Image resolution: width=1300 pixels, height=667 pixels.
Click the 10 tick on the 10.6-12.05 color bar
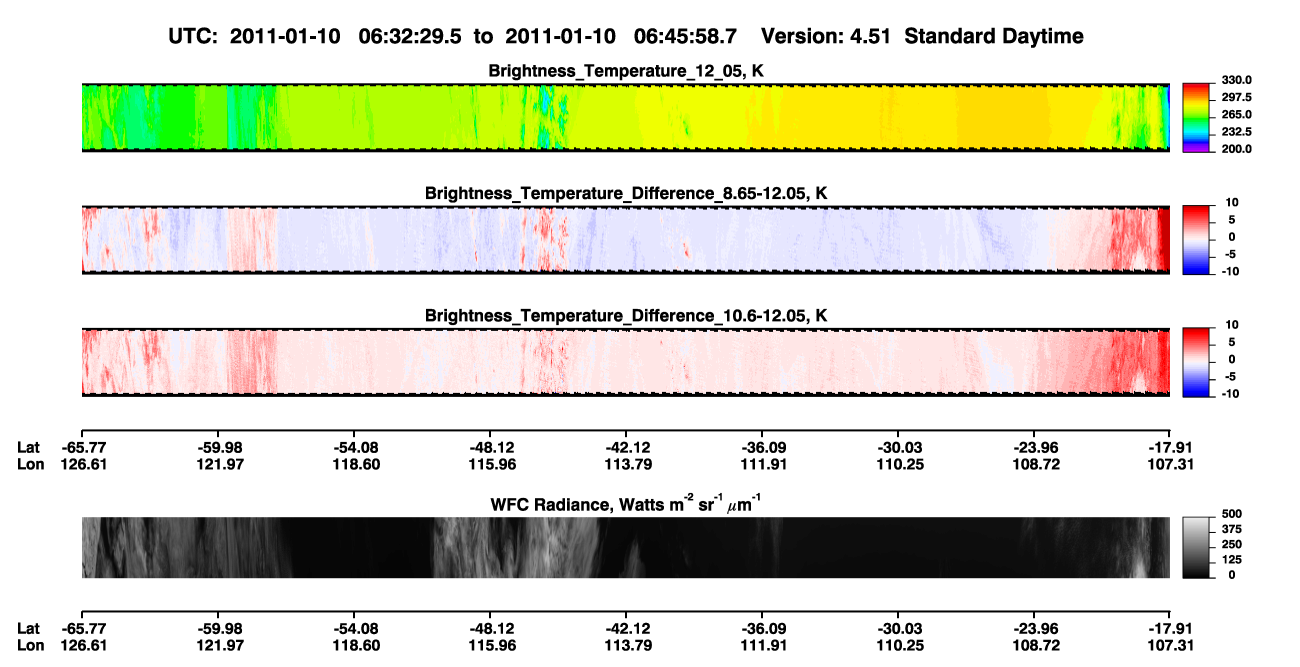(1231, 325)
